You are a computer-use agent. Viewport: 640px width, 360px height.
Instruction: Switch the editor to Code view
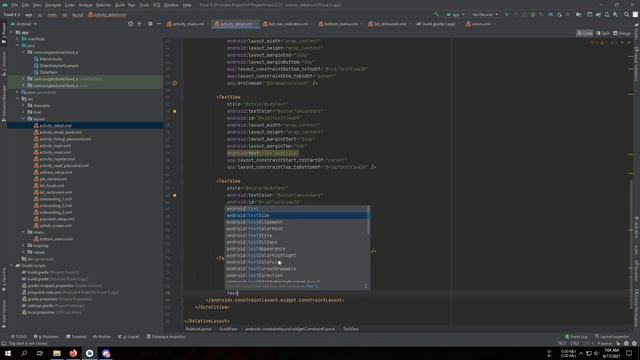pos(585,33)
